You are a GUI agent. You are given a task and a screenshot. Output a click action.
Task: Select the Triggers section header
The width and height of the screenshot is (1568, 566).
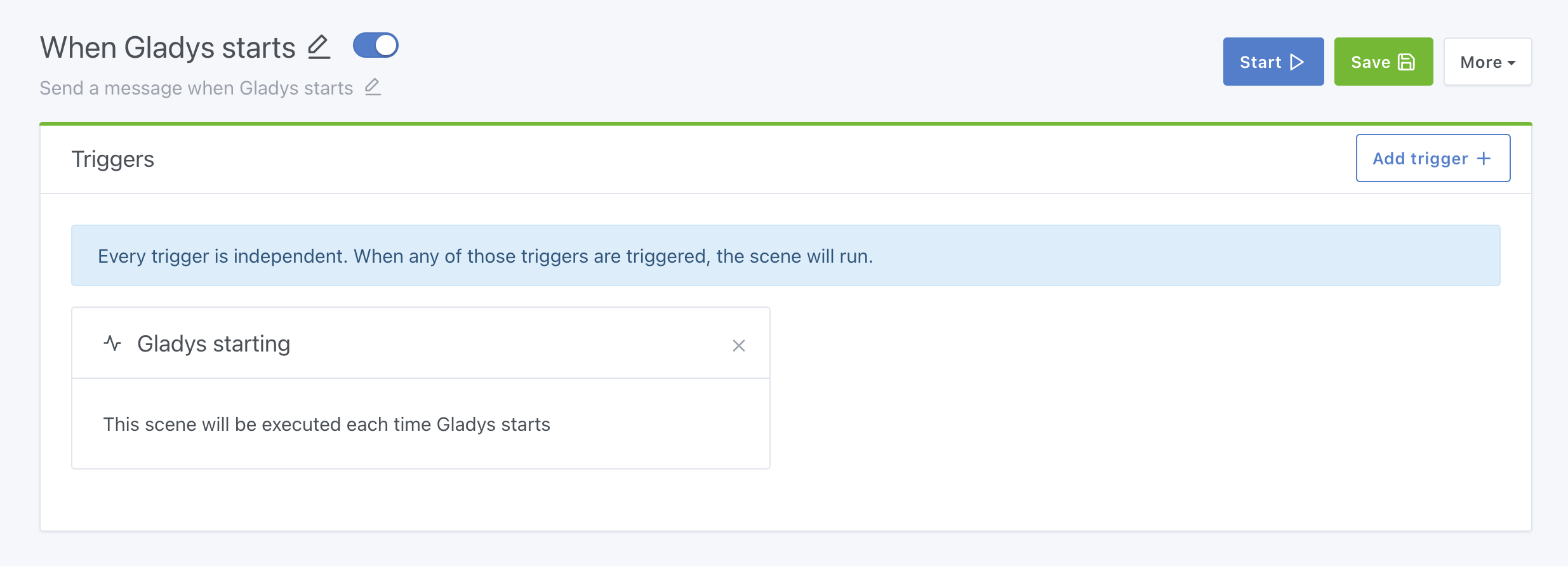tap(113, 159)
